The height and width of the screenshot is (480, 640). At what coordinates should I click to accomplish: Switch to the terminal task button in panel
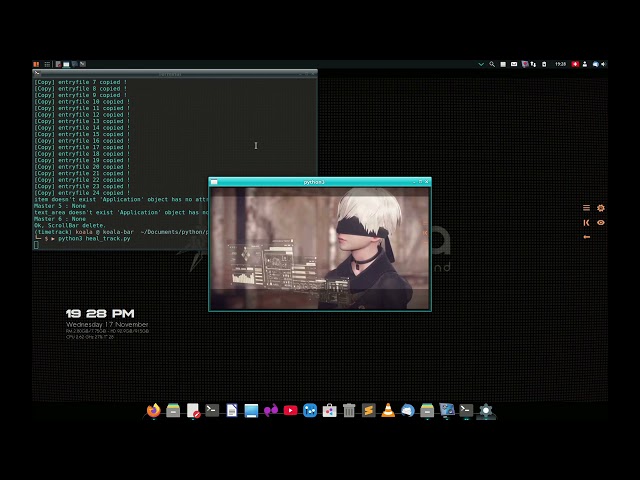[x=83, y=64]
